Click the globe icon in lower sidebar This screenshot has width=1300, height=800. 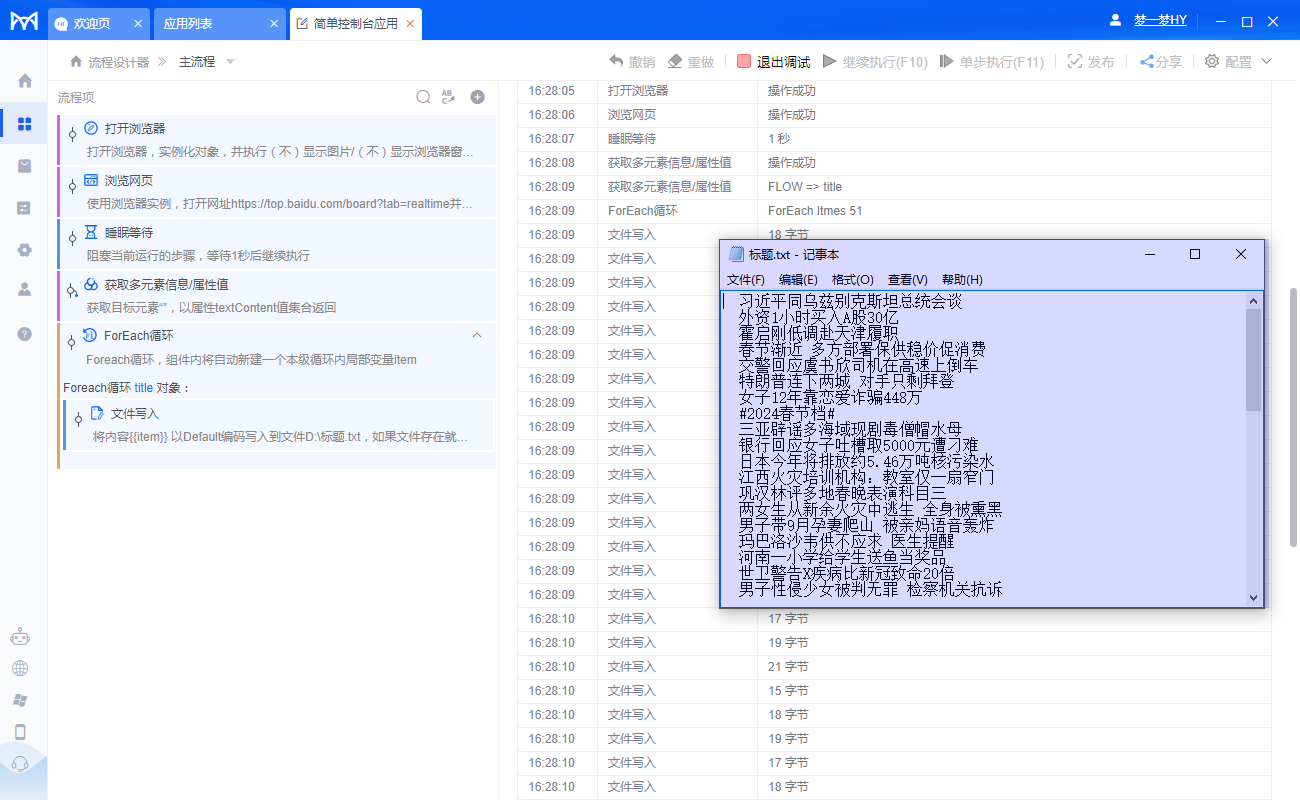[20, 668]
